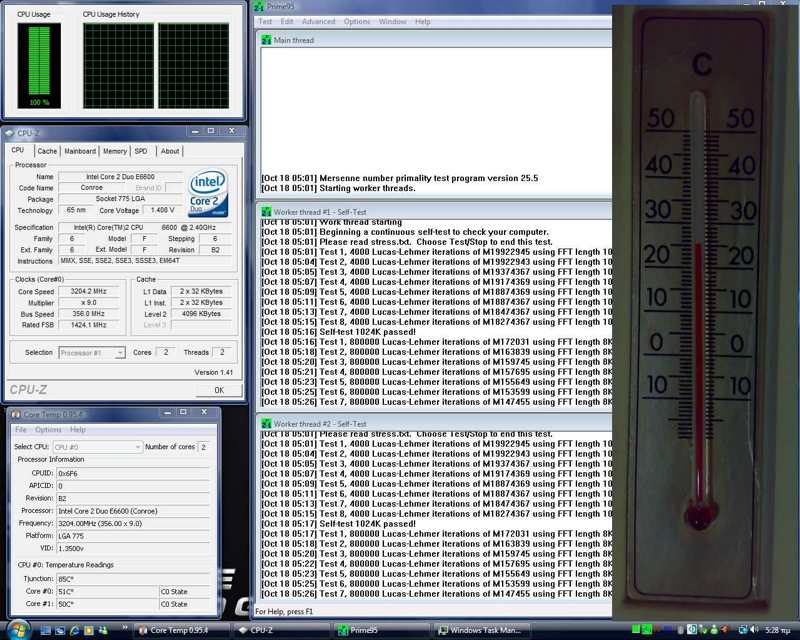Image resolution: width=800 pixels, height=640 pixels.
Task: Click Package value Socket 775 LGA
Action: click(120, 199)
